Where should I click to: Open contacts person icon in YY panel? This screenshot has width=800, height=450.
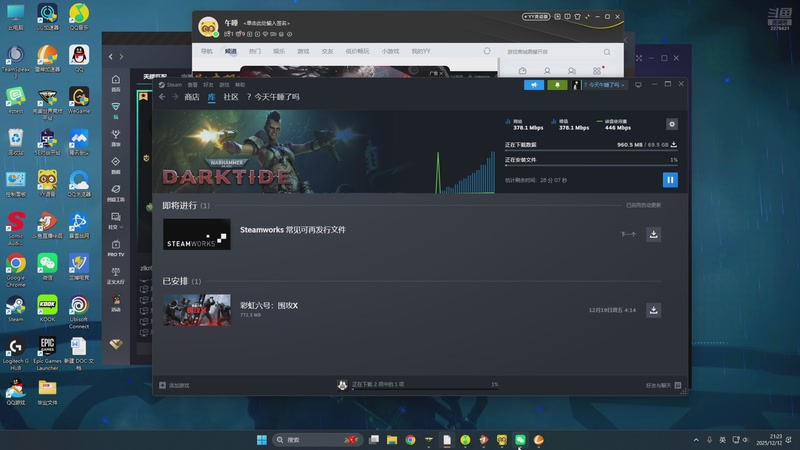point(547,70)
